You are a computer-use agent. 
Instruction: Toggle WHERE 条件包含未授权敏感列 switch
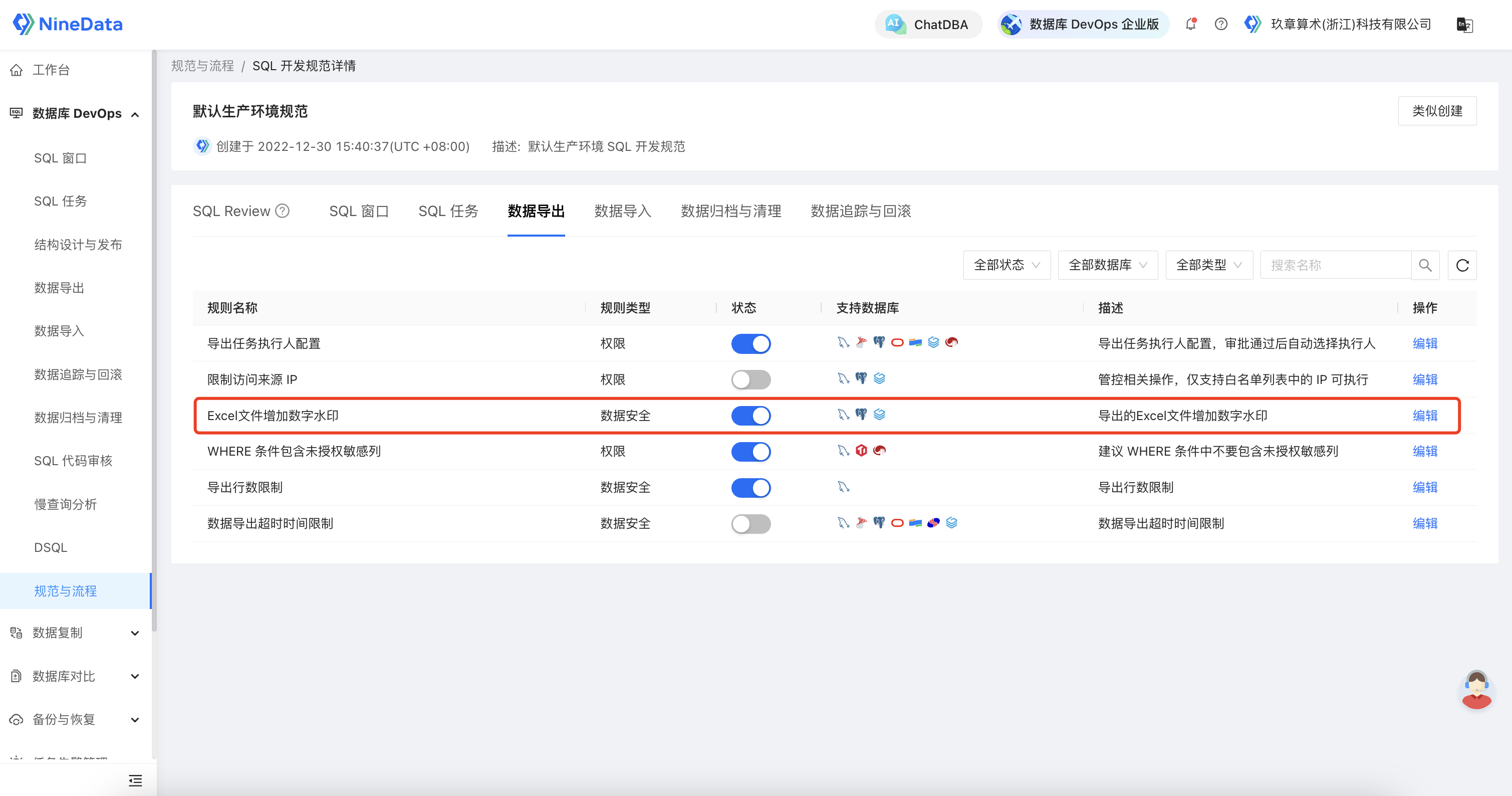click(750, 452)
